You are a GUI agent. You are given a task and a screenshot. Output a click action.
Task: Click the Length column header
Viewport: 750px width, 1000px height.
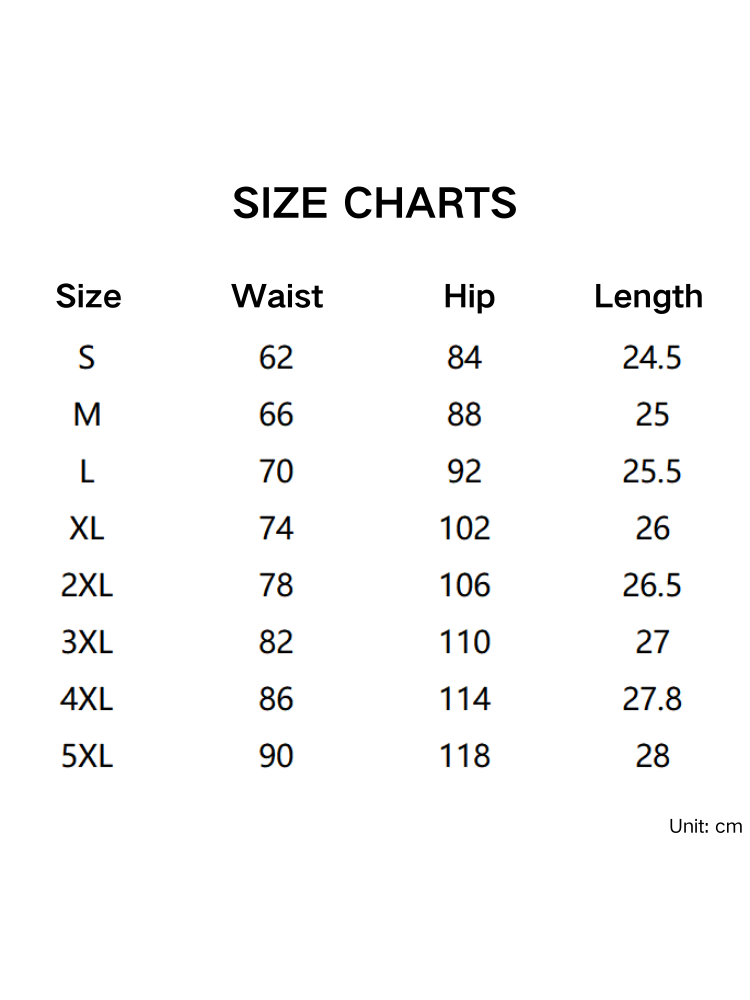(648, 297)
